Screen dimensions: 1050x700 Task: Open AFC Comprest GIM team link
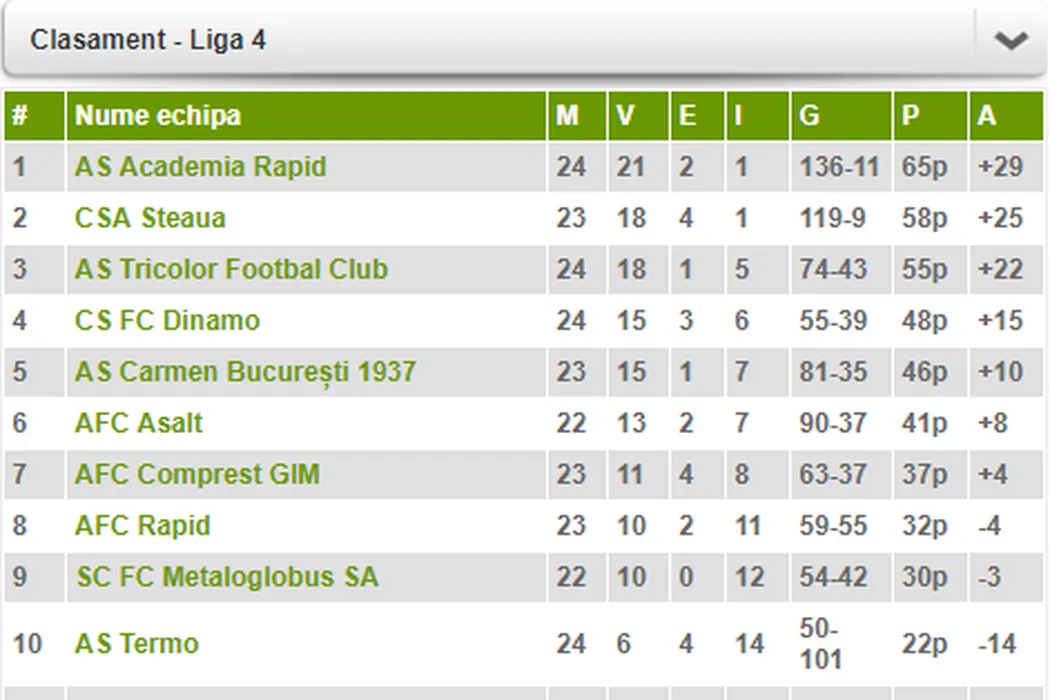(x=197, y=474)
